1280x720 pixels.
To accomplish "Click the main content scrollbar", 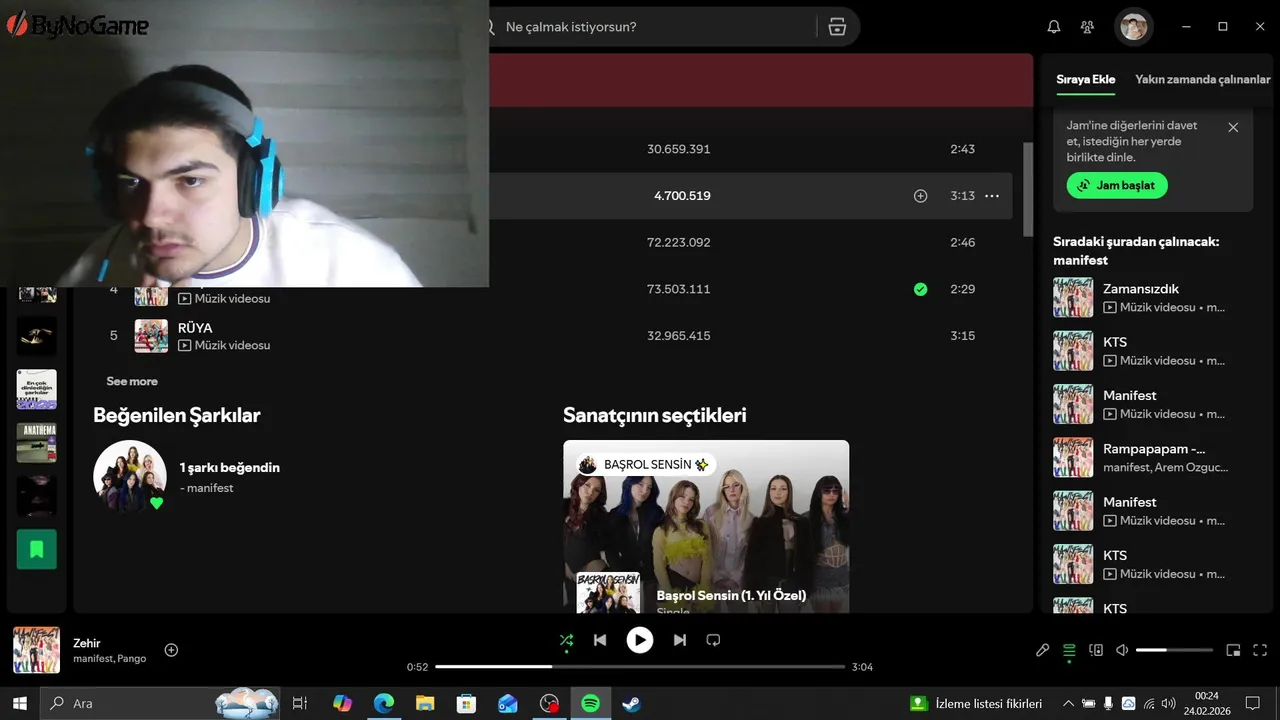I will (1028, 189).
